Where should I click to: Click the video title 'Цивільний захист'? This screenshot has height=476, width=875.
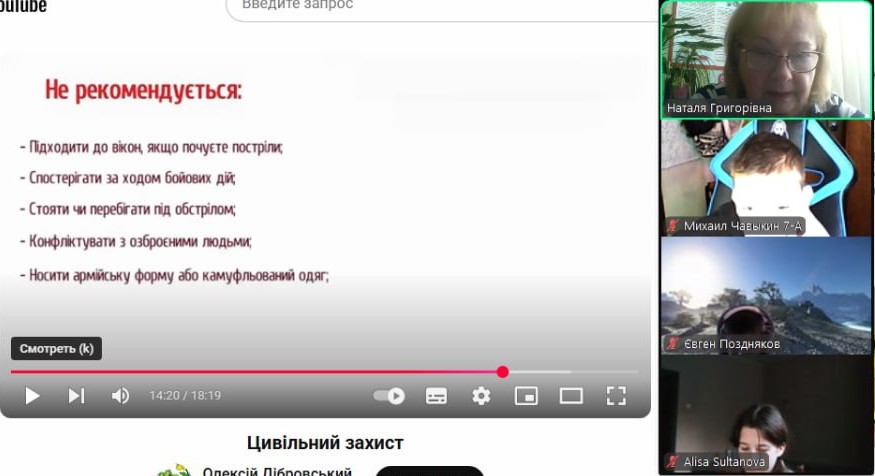(x=325, y=443)
